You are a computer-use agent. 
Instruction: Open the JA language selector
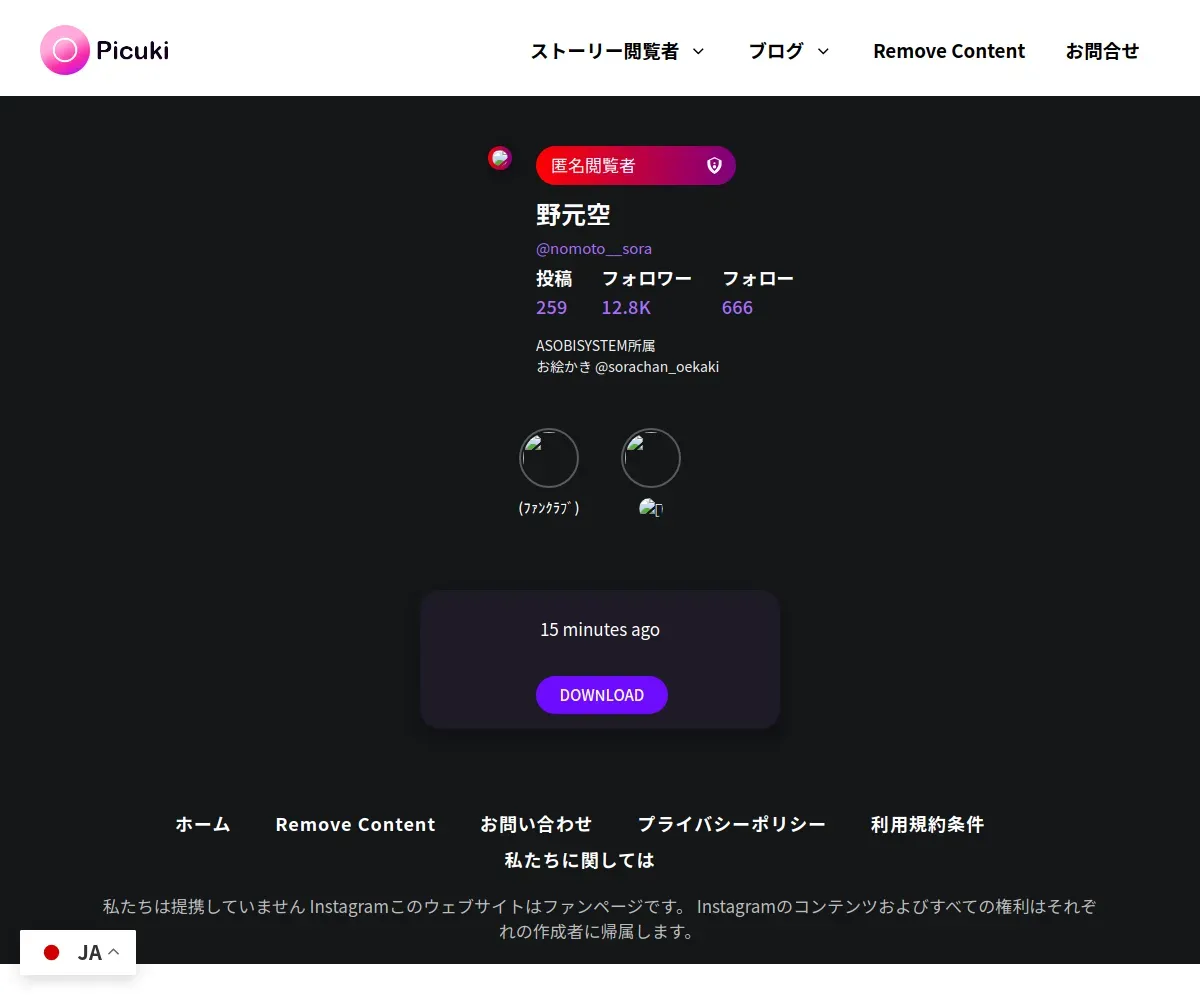pos(78,952)
